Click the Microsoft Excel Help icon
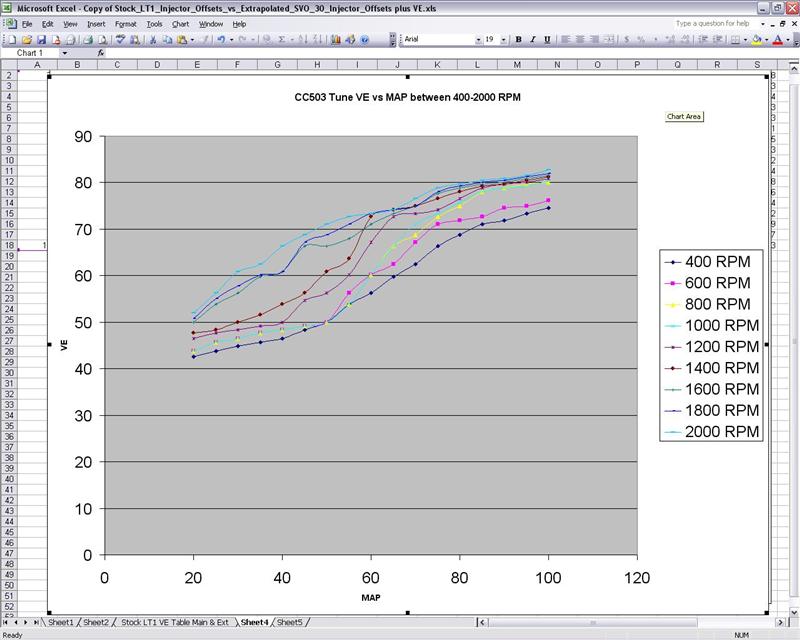The width and height of the screenshot is (800, 640). [x=365, y=40]
